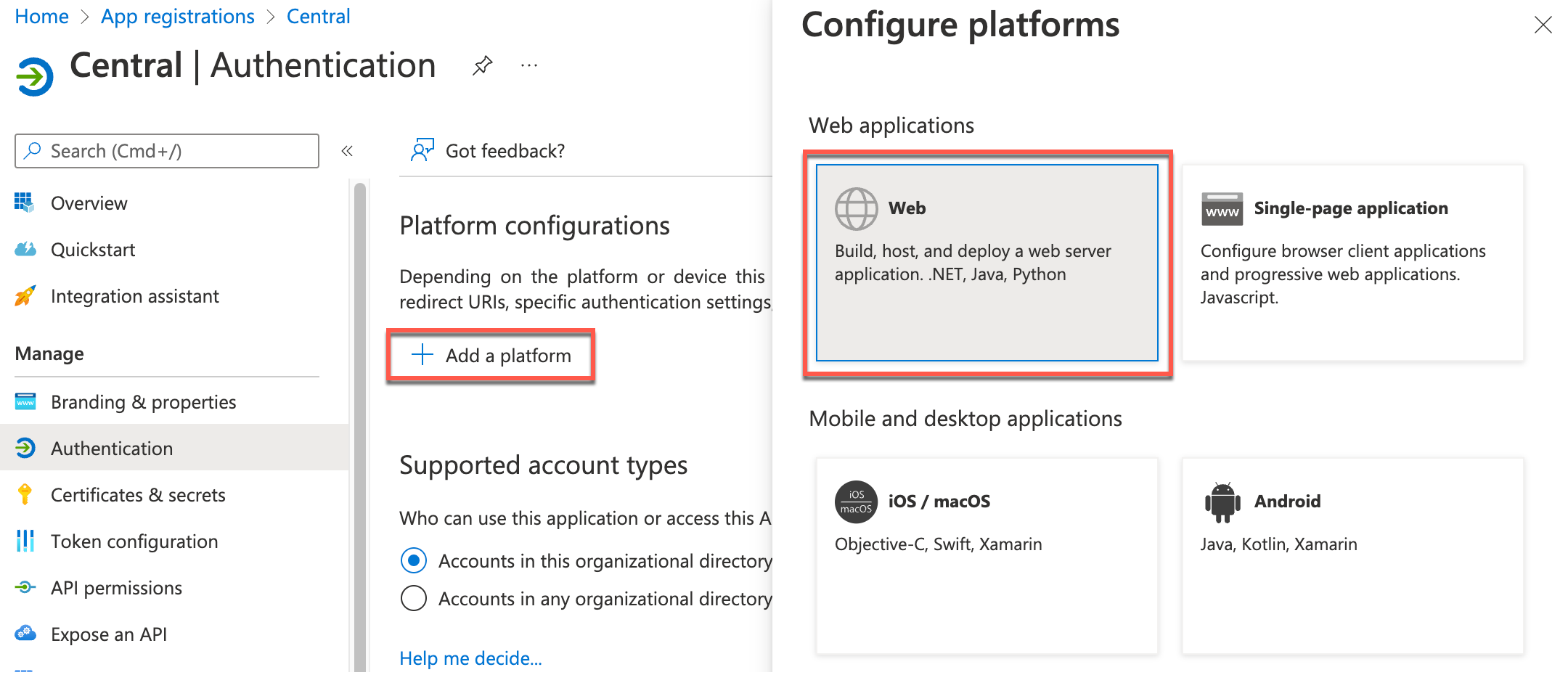Focus the Search (Cmd+/) field
The height and width of the screenshot is (675, 1568).
167,151
